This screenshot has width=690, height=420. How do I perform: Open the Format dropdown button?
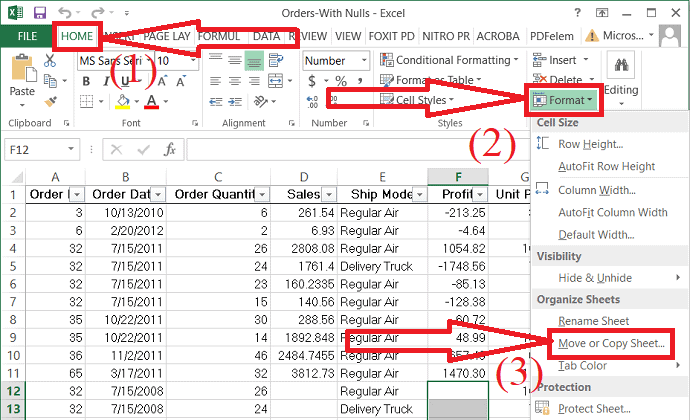pyautogui.click(x=564, y=100)
